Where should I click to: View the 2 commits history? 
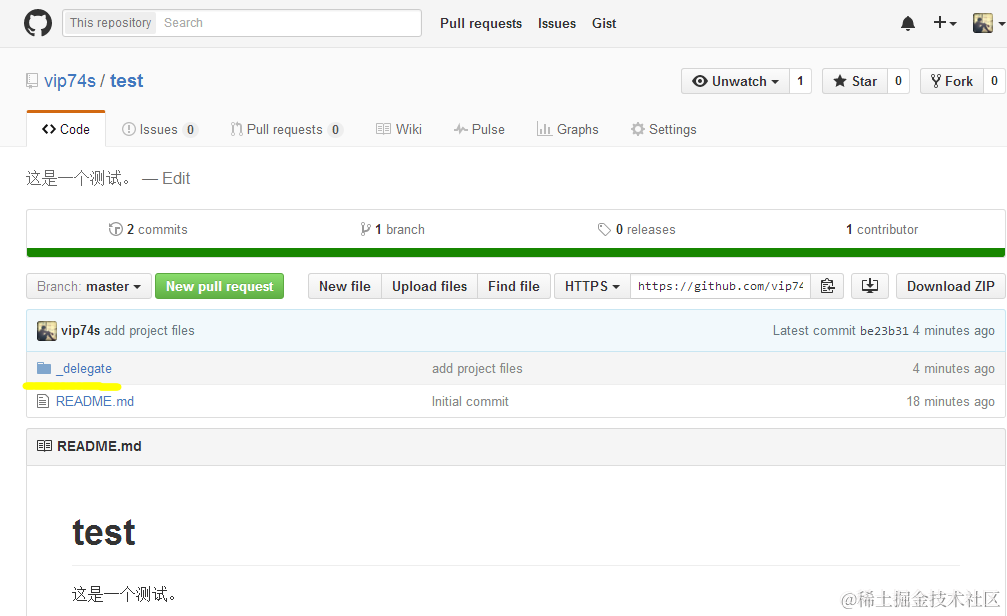(148, 229)
